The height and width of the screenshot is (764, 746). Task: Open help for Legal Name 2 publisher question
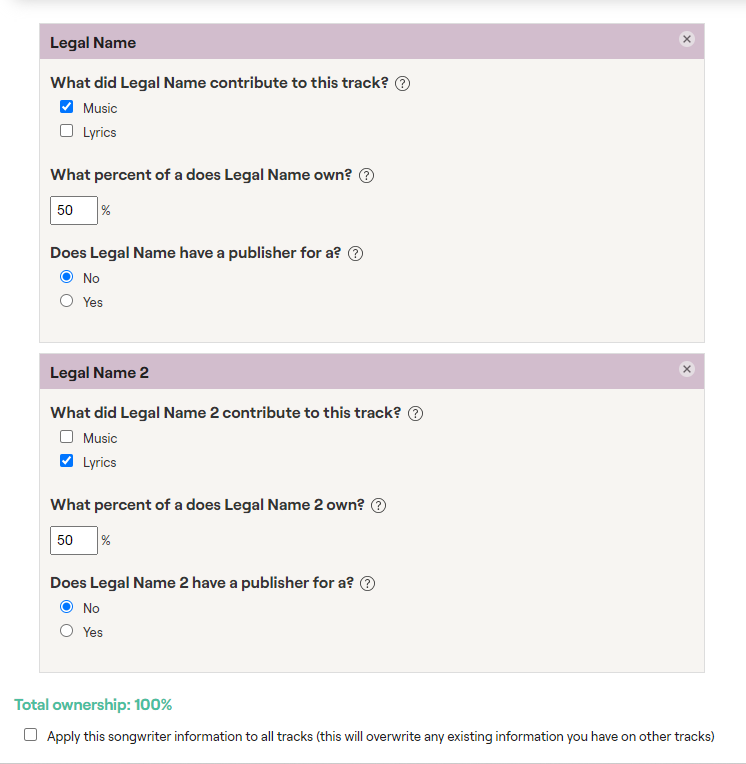coord(367,584)
